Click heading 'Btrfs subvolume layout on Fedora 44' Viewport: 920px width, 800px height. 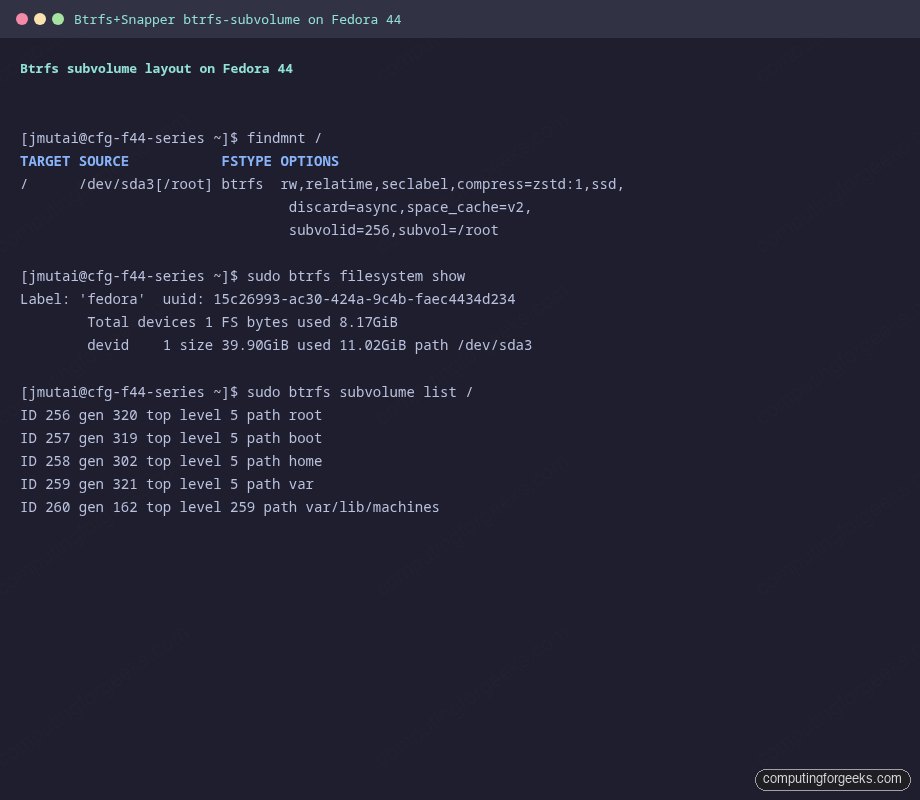(x=157, y=69)
